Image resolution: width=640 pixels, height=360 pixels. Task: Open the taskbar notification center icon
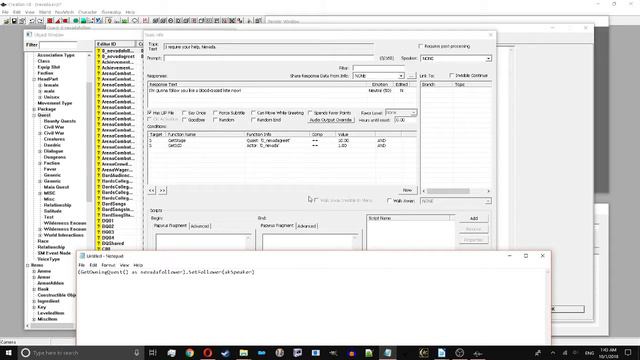click(x=628, y=353)
